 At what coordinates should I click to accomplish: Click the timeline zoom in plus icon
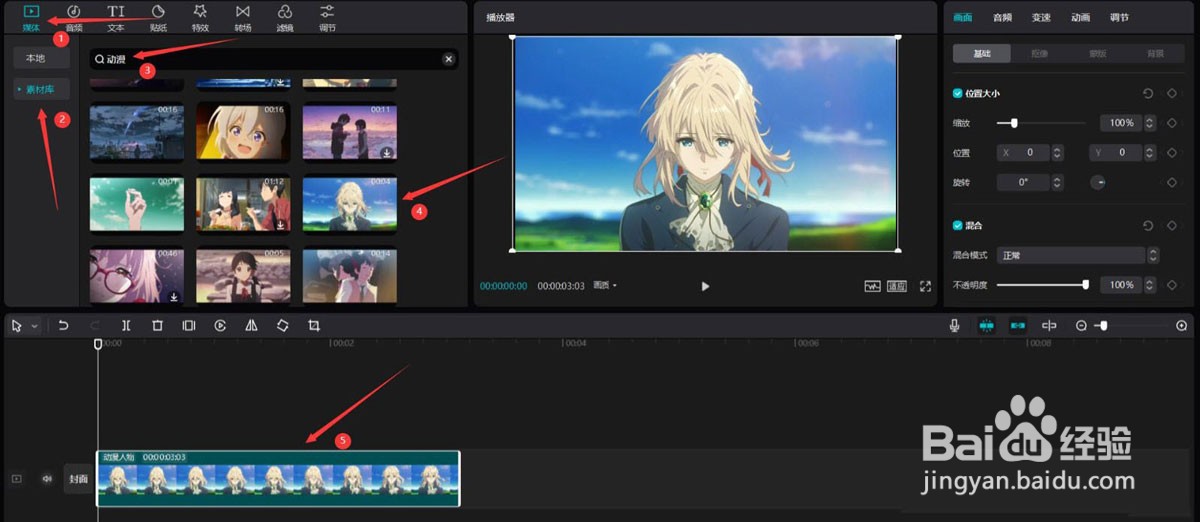coord(1181,326)
